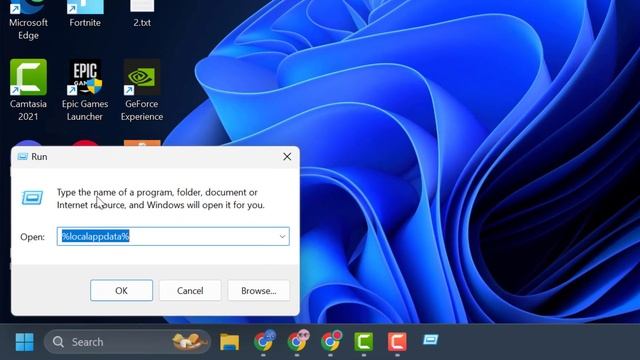Open the Windows Start menu
640x360 pixels.
pos(24,342)
